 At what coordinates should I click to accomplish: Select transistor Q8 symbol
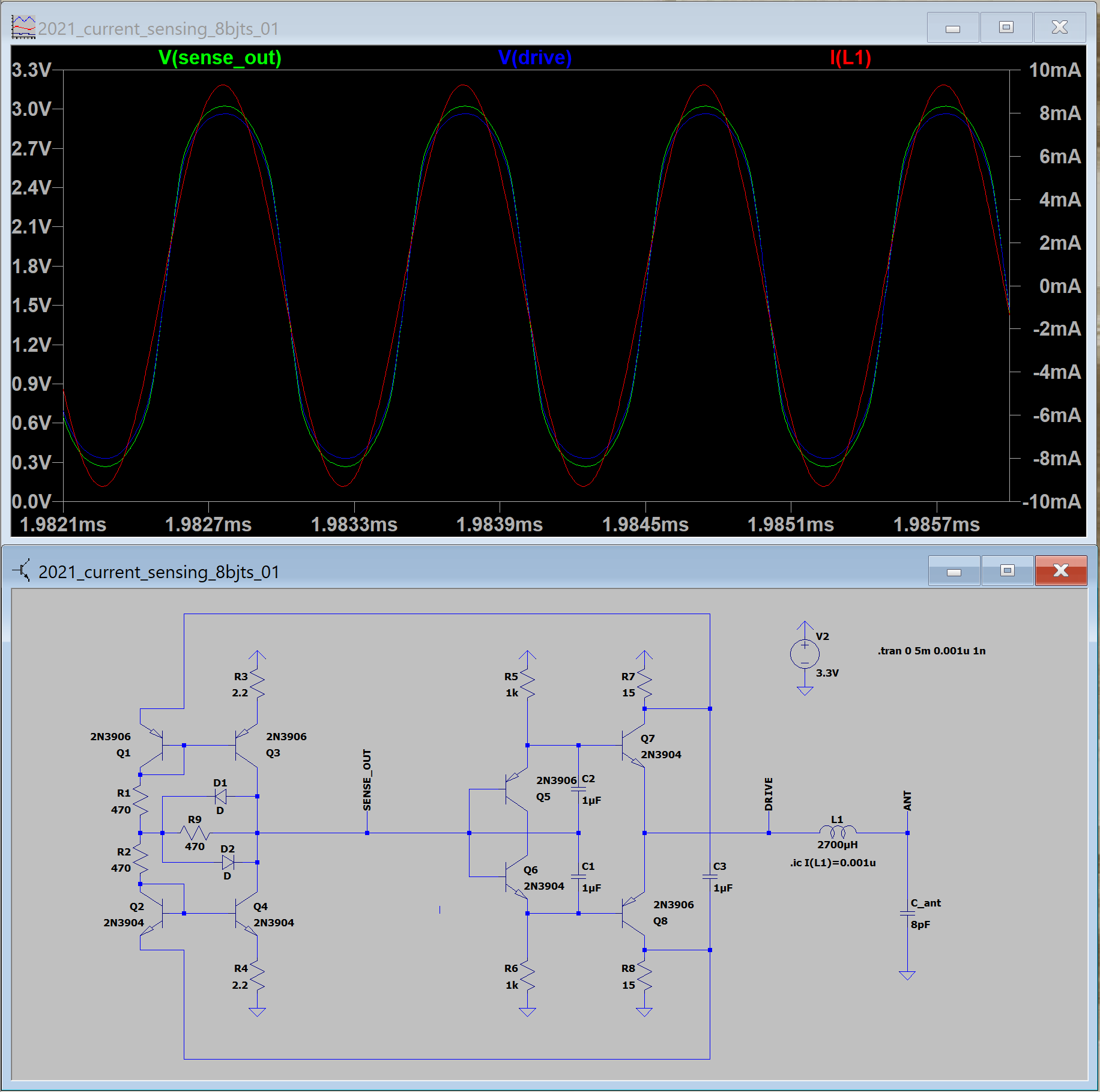(633, 913)
